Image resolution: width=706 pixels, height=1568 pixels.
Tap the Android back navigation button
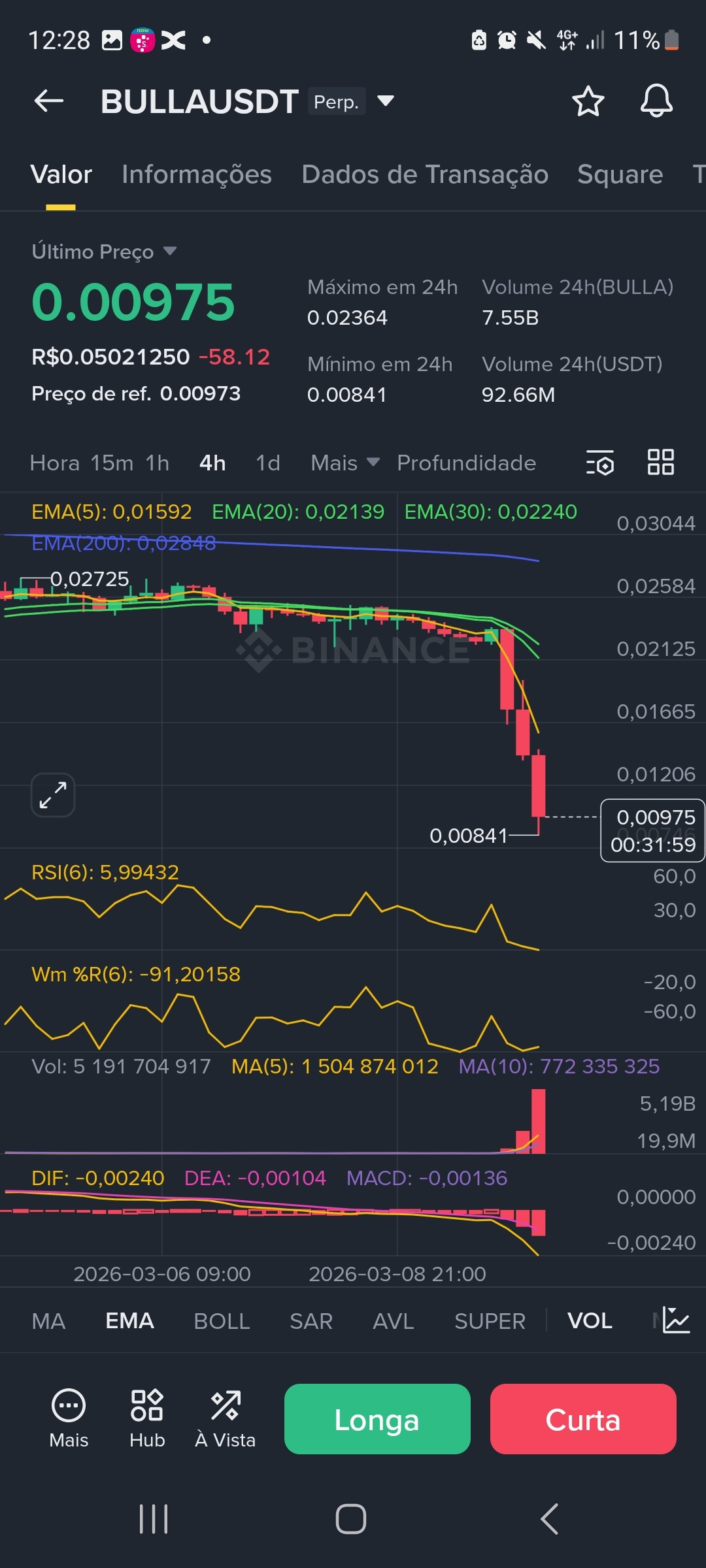550,1519
